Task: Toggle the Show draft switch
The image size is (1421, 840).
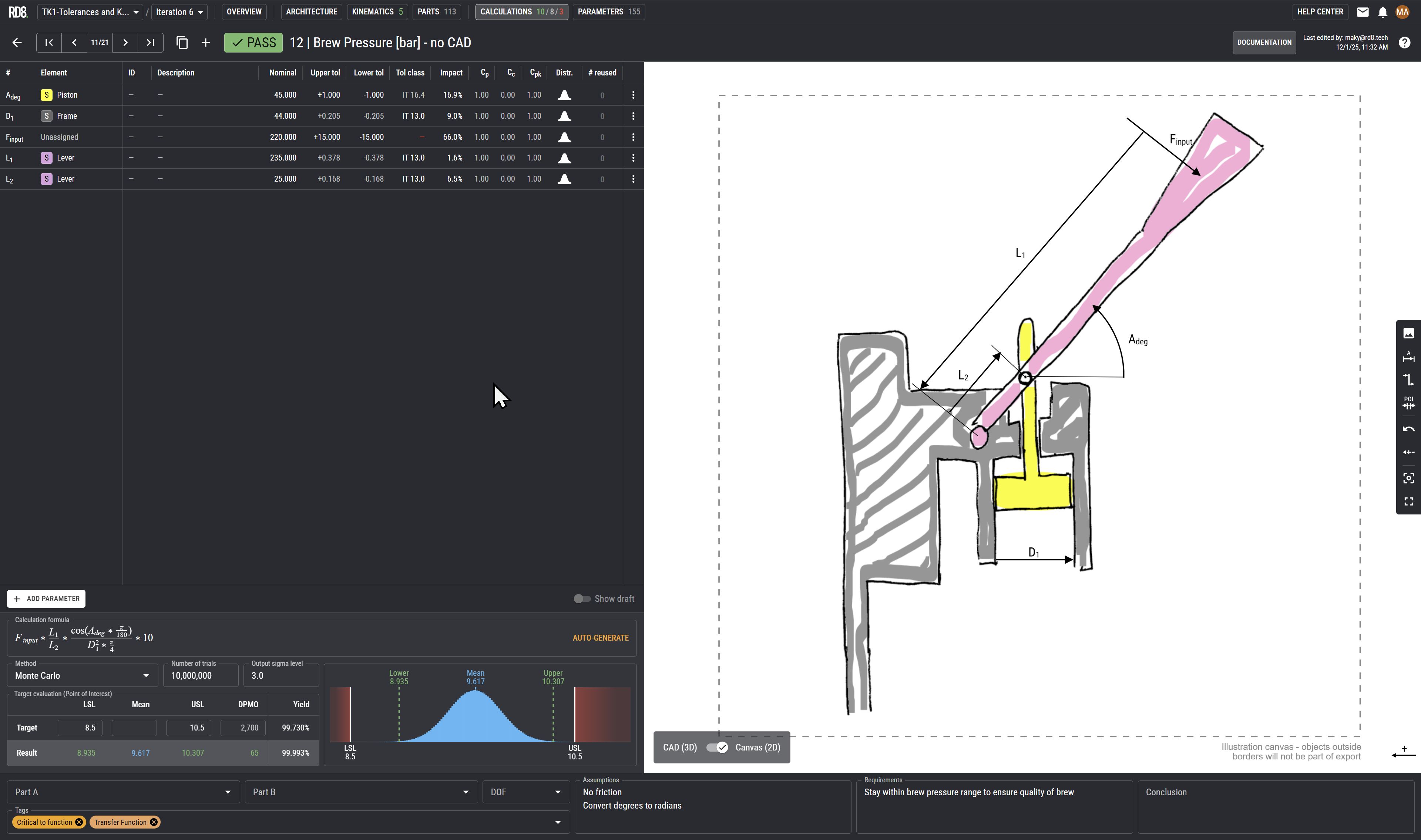Action: [x=582, y=598]
